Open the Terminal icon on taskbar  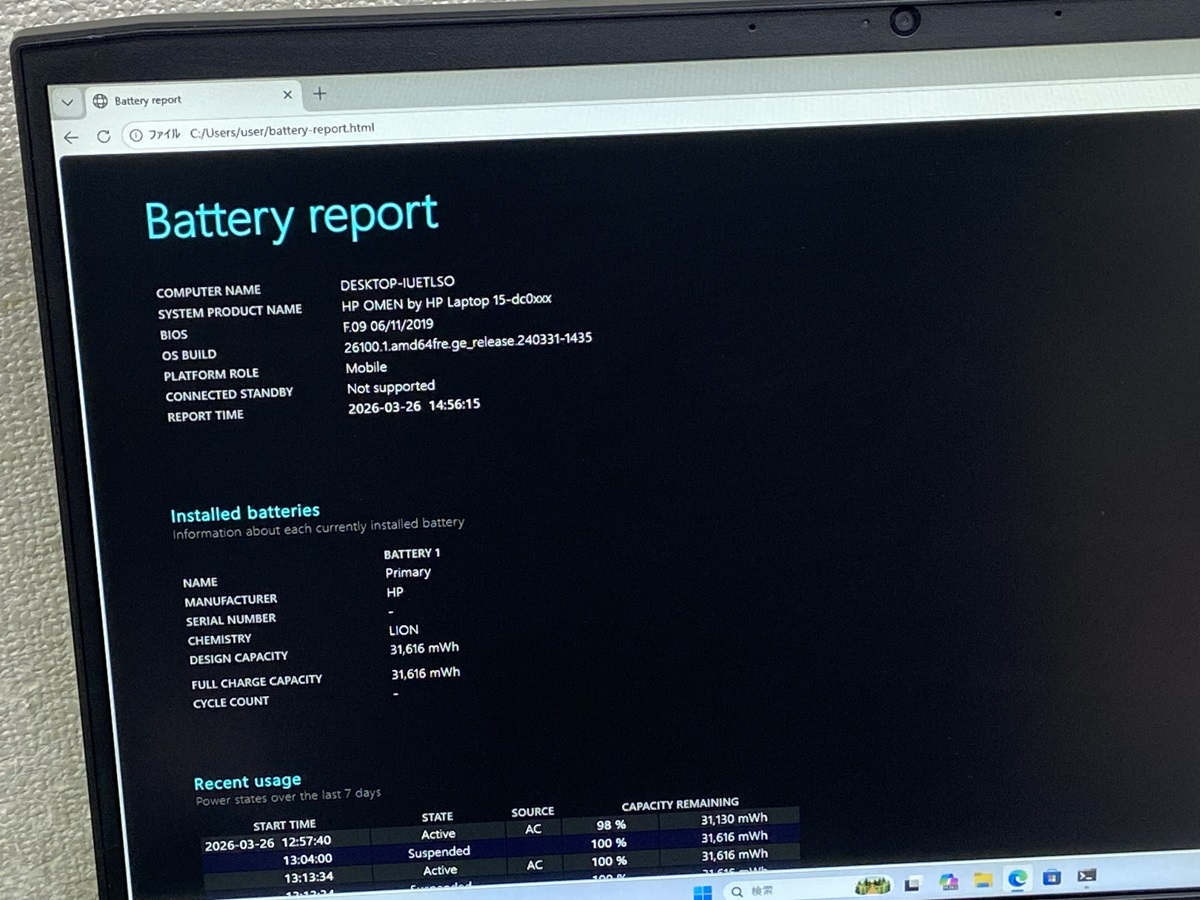tap(1087, 876)
